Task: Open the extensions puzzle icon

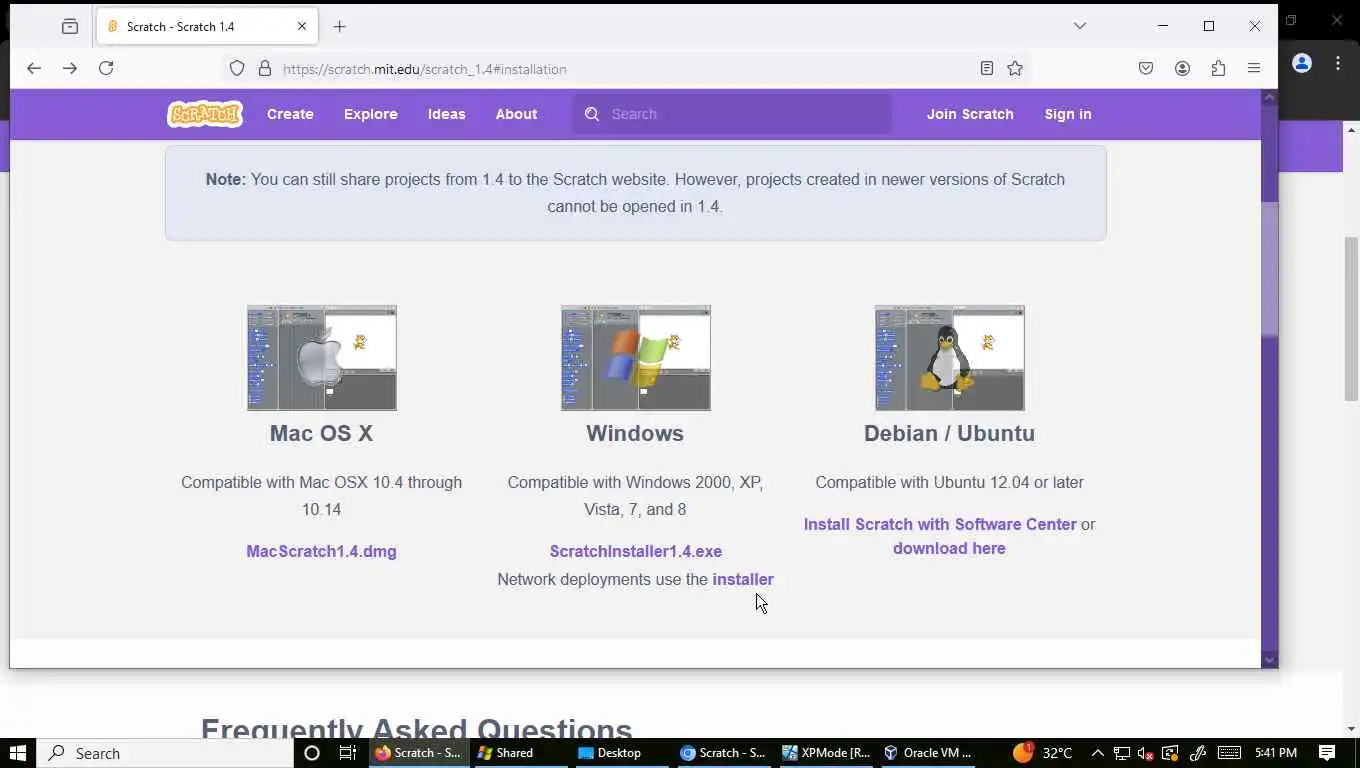Action: (x=1218, y=68)
